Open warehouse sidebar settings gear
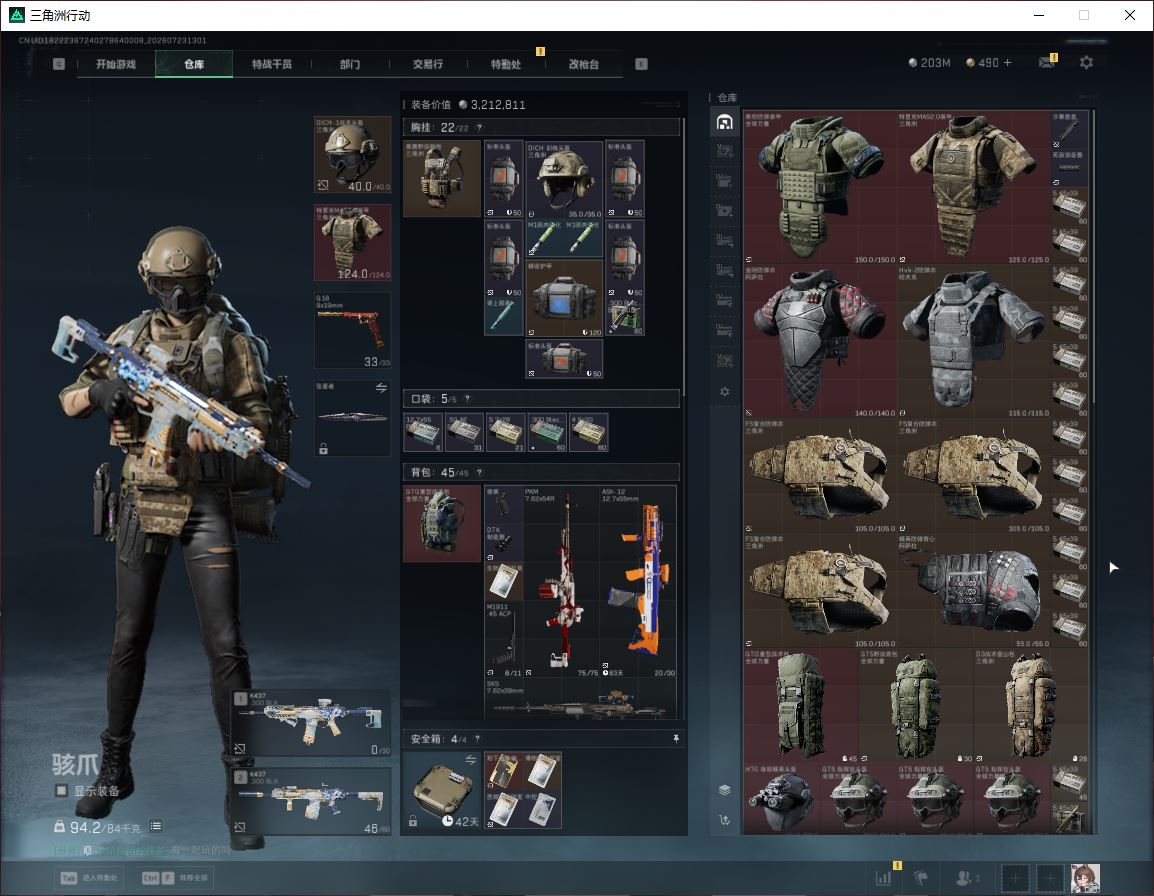 point(724,392)
